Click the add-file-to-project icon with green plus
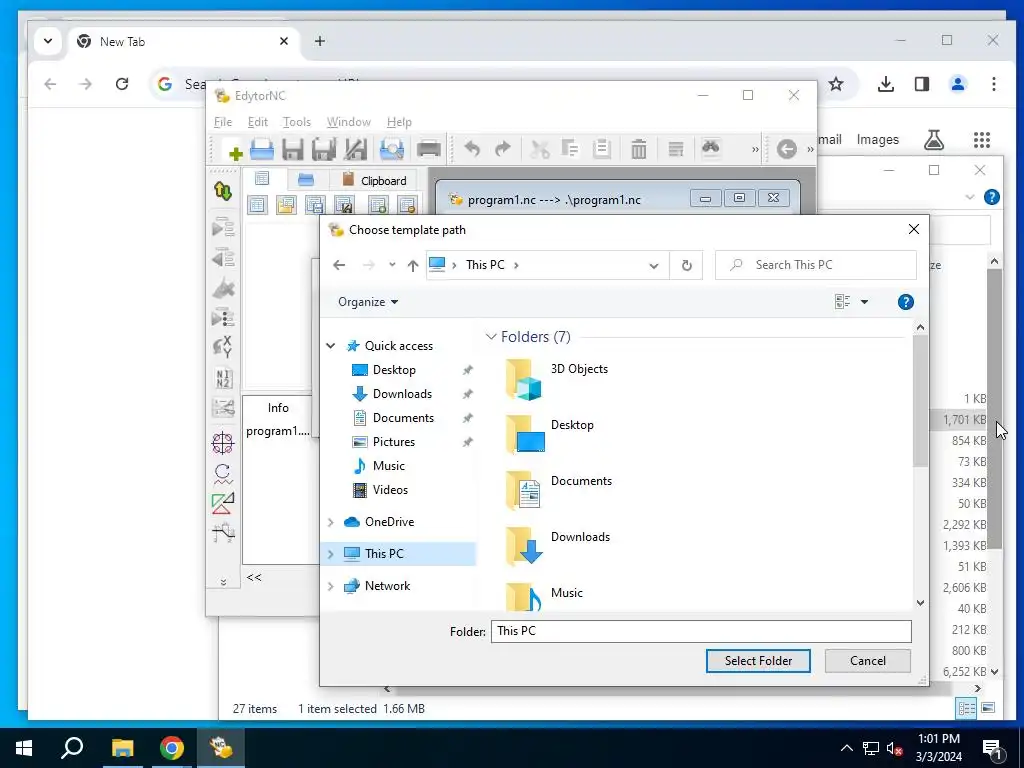 pyautogui.click(x=378, y=205)
